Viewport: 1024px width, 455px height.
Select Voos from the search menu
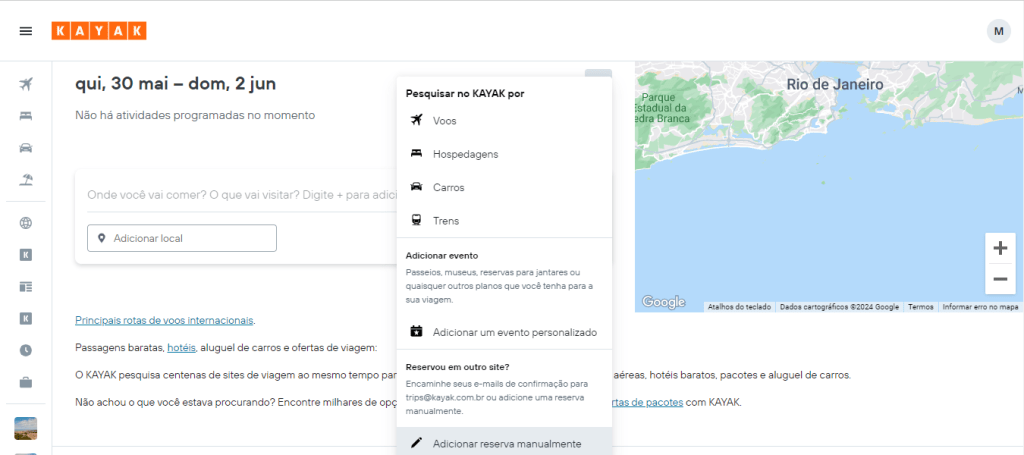tap(504, 121)
